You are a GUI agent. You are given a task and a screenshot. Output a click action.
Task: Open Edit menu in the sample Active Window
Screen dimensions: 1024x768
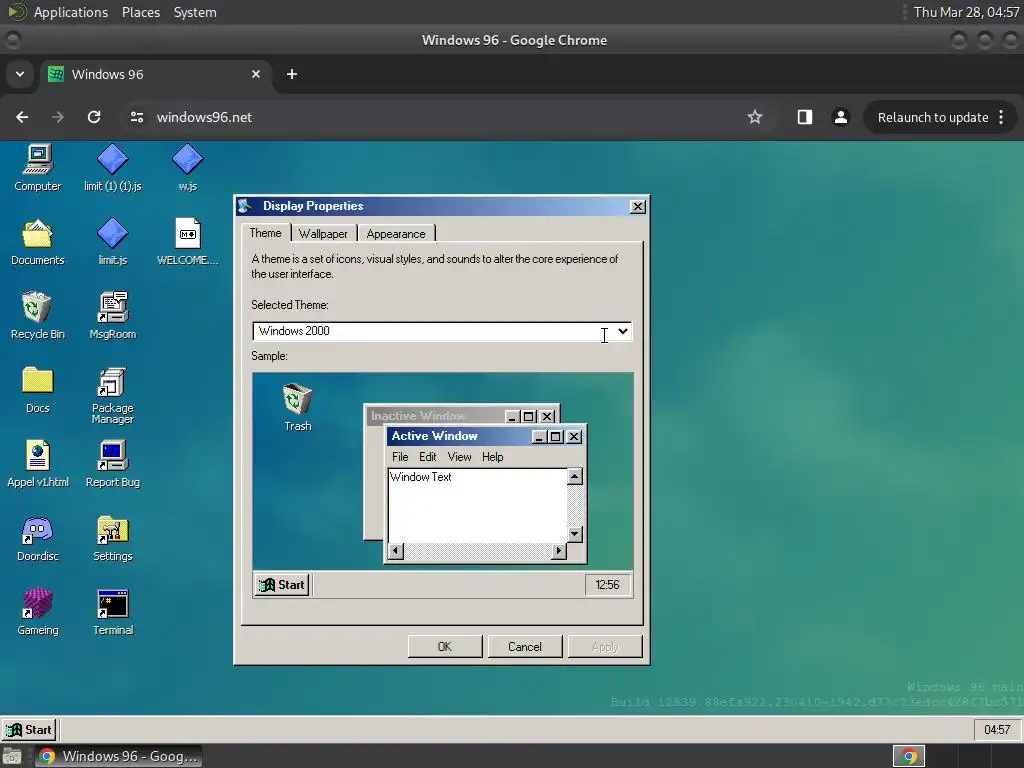point(428,457)
